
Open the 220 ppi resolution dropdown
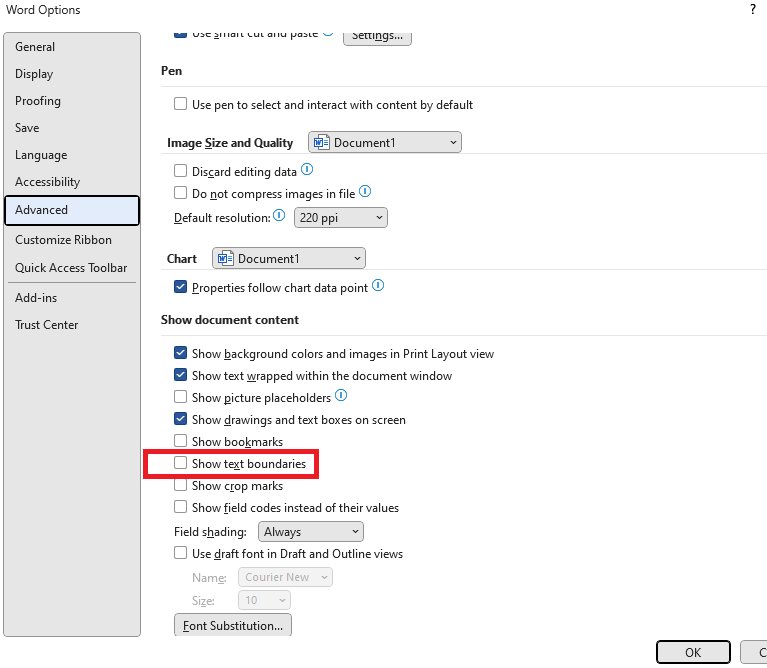point(340,218)
